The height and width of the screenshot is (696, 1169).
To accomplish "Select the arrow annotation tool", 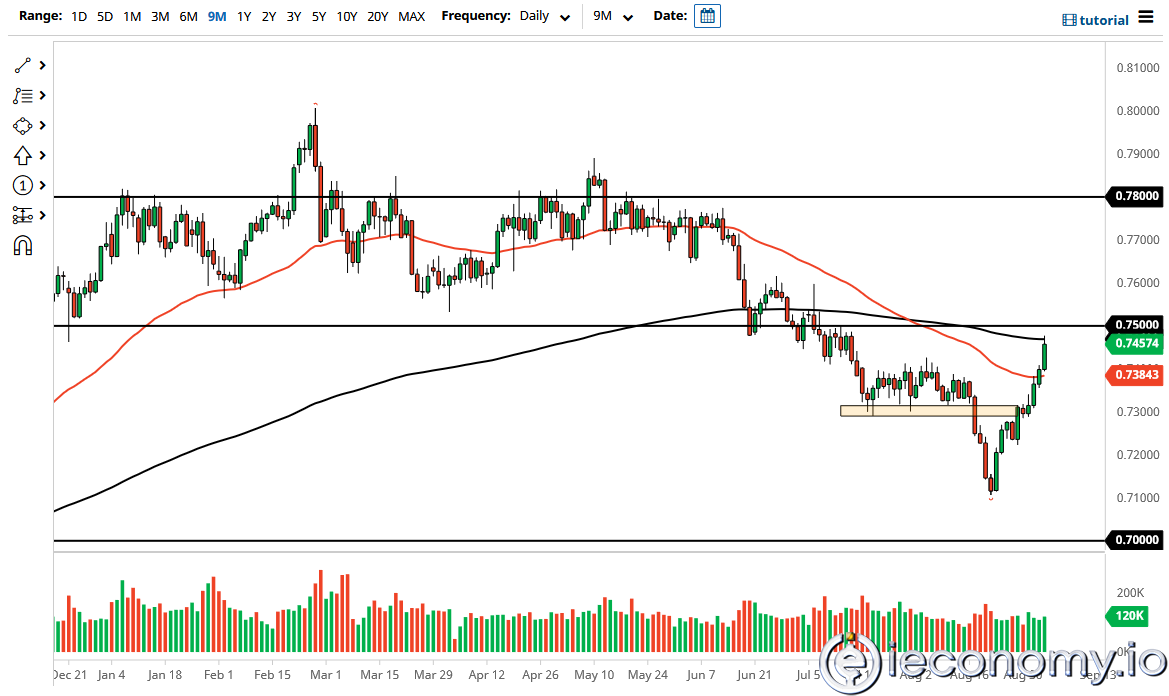I will (22, 155).
